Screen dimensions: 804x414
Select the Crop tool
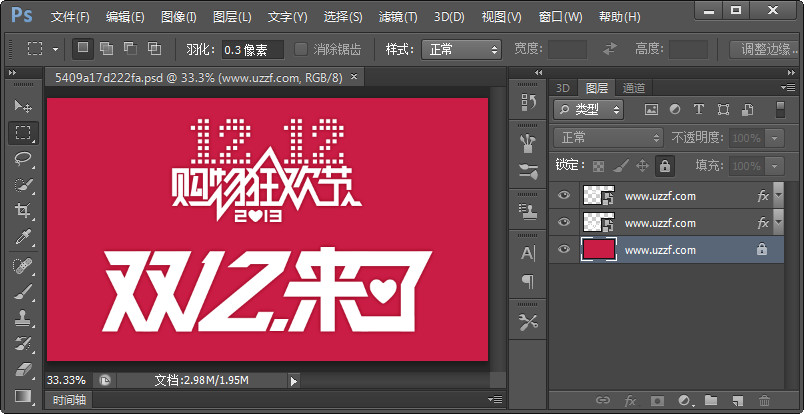point(23,209)
